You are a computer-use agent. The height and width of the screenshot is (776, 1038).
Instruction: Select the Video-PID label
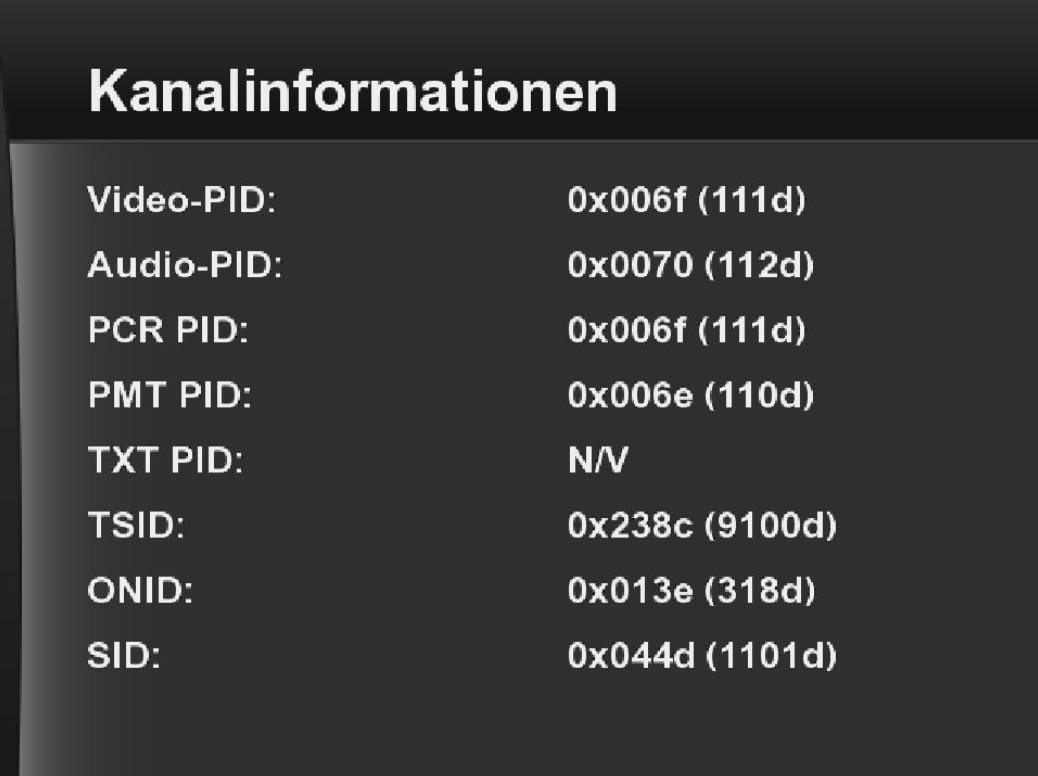181,201
